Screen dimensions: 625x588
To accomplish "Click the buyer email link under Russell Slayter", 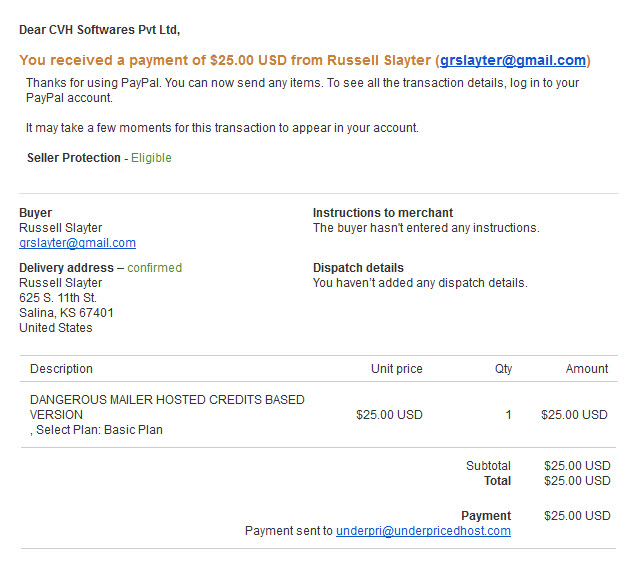I will click(77, 243).
